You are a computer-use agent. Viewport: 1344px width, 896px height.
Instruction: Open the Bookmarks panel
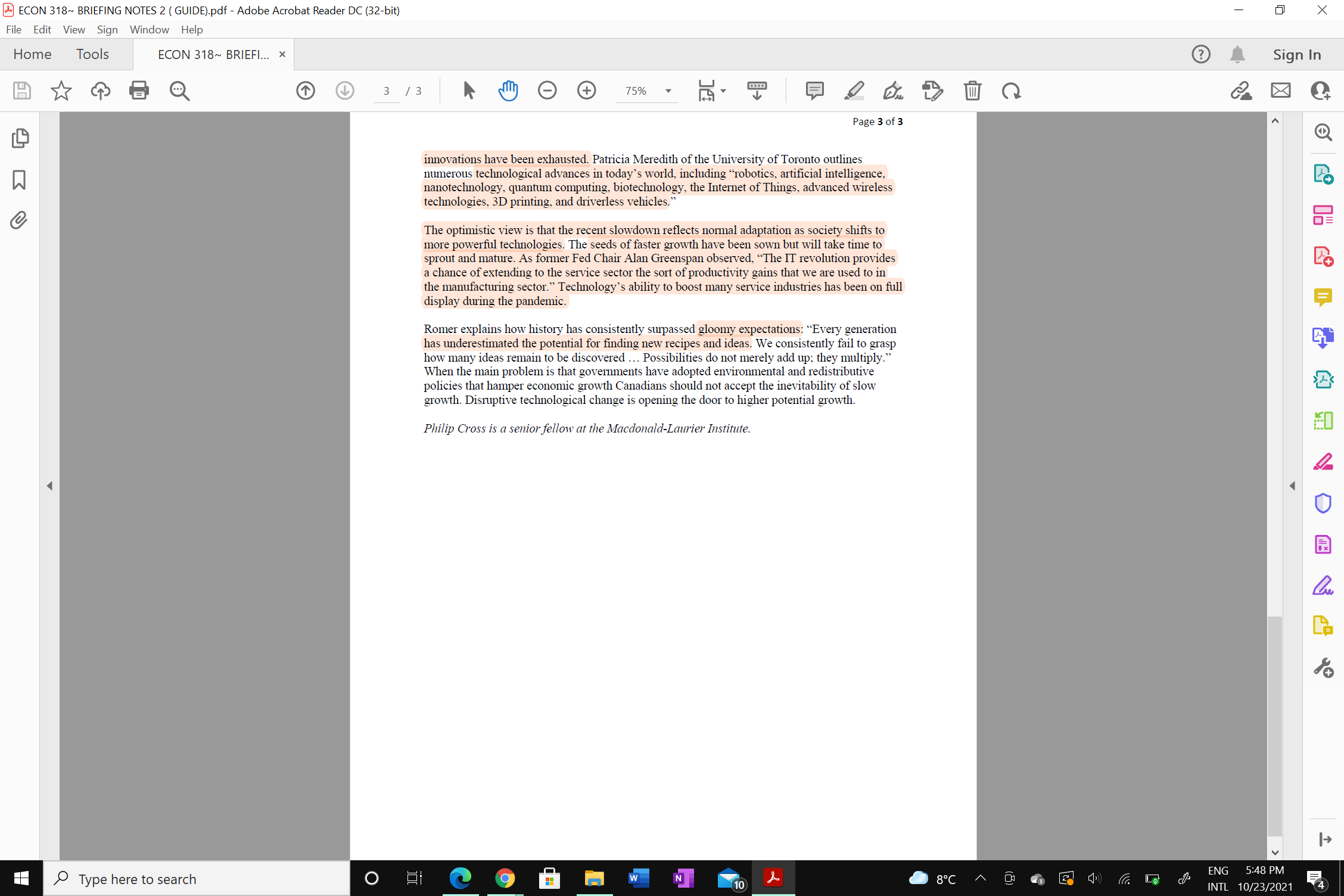[18, 180]
